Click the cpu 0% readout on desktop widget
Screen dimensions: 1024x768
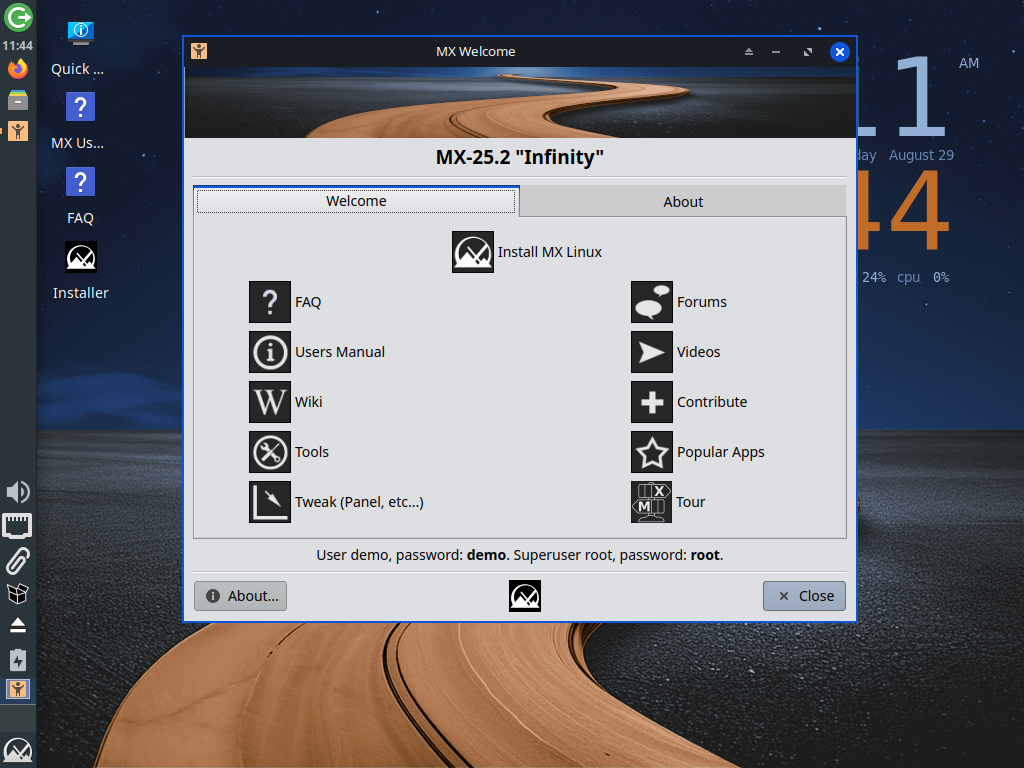coord(923,278)
